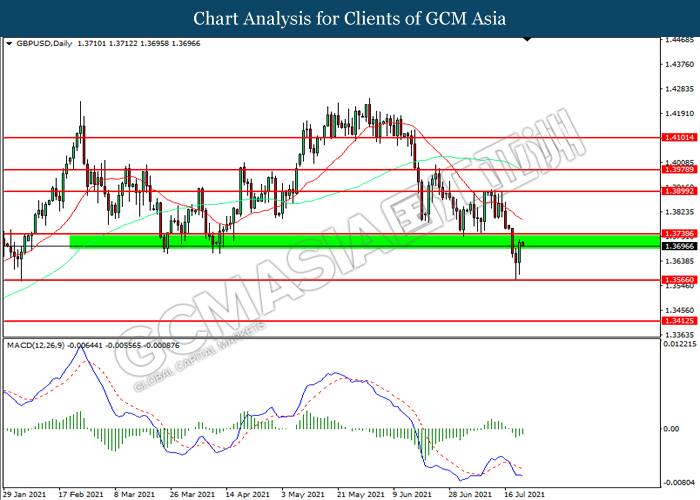Click the 14 Apr 2021 date label

248,494
